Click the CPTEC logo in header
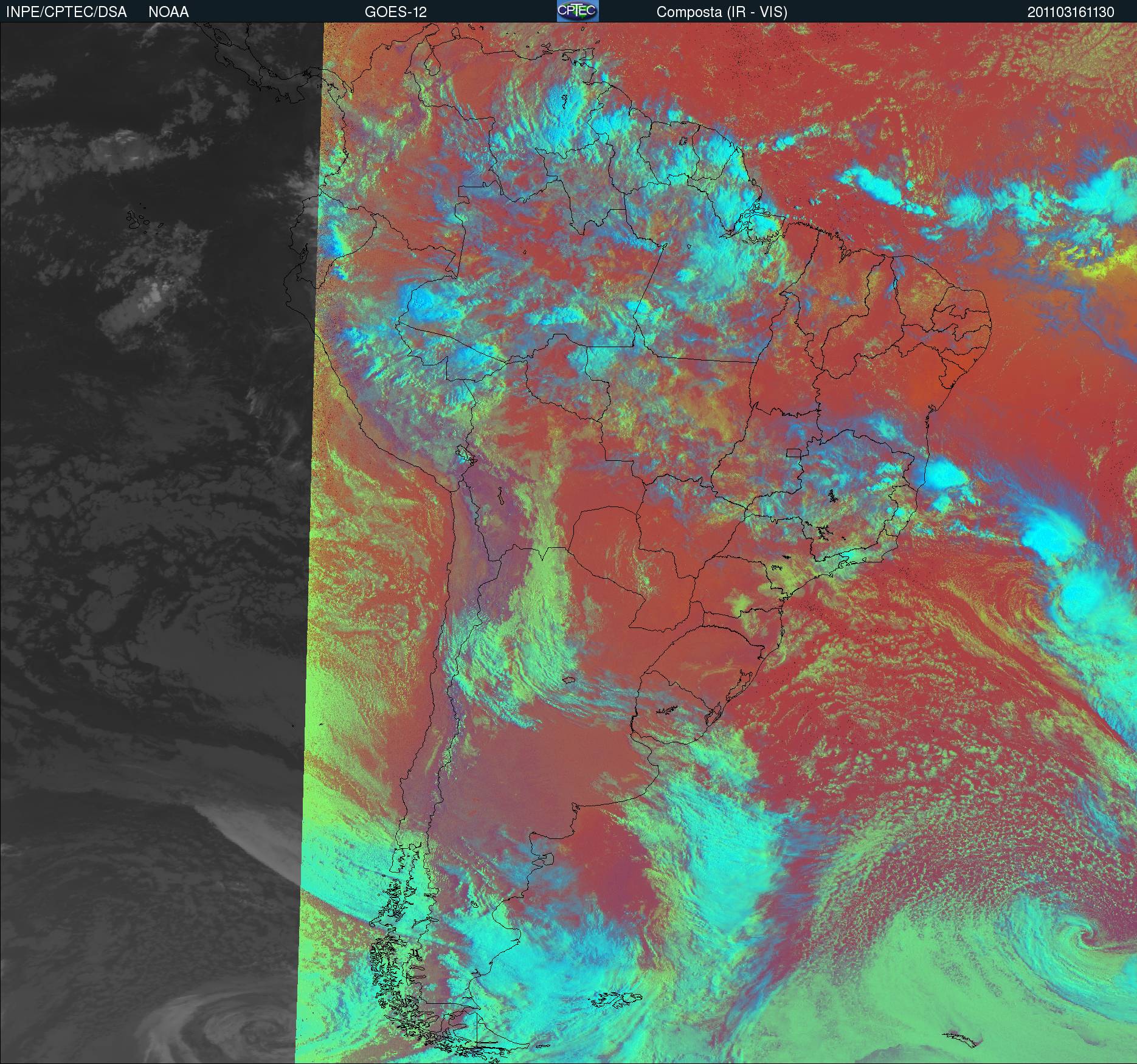 (x=578, y=11)
